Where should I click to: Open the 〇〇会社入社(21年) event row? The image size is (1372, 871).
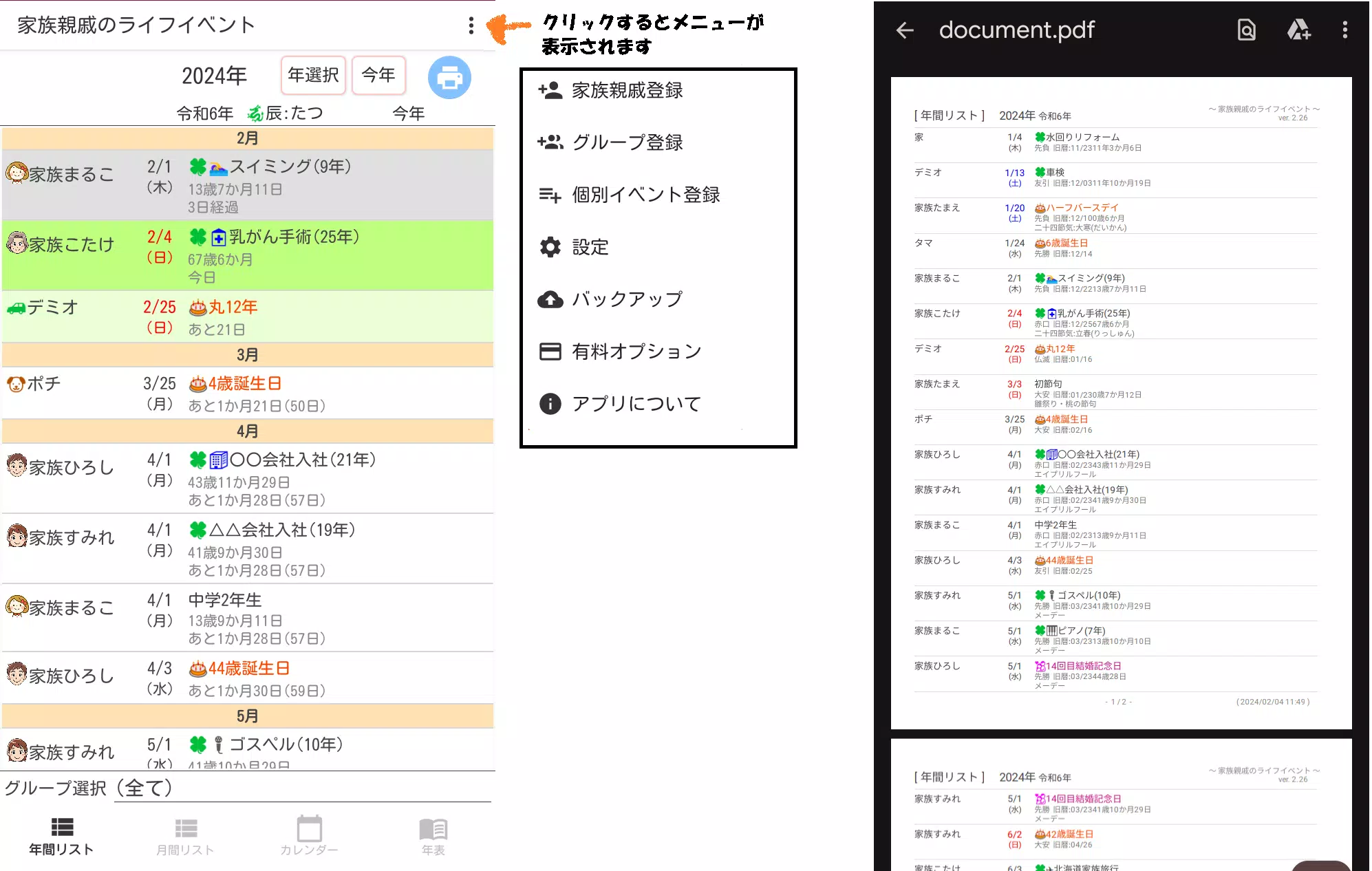coord(248,478)
